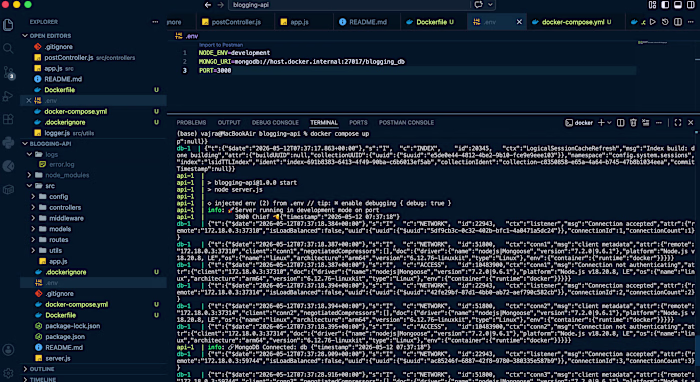Screen dimensions: 700x382
Task: Click the Customize Layout icon
Action: [652, 5]
